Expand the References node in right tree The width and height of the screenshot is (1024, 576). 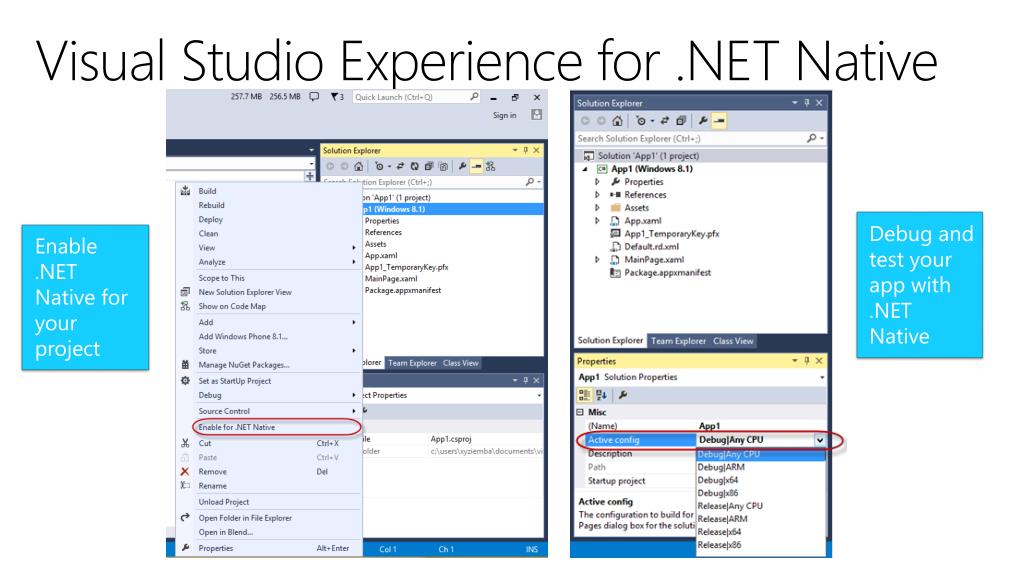[597, 195]
